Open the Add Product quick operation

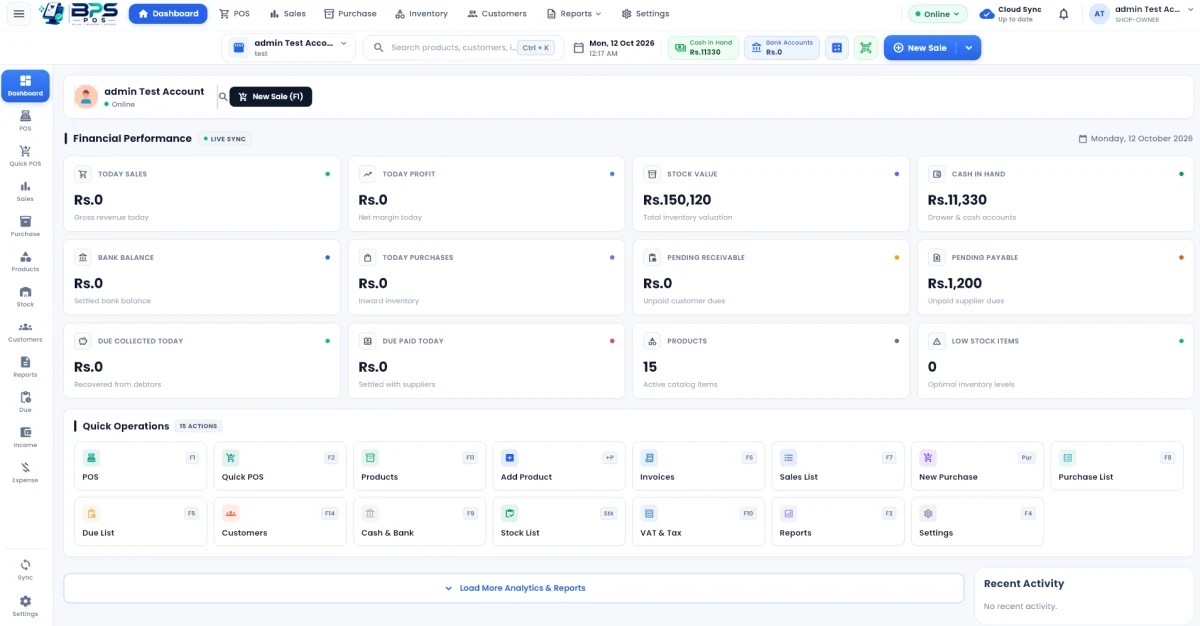pyautogui.click(x=559, y=466)
